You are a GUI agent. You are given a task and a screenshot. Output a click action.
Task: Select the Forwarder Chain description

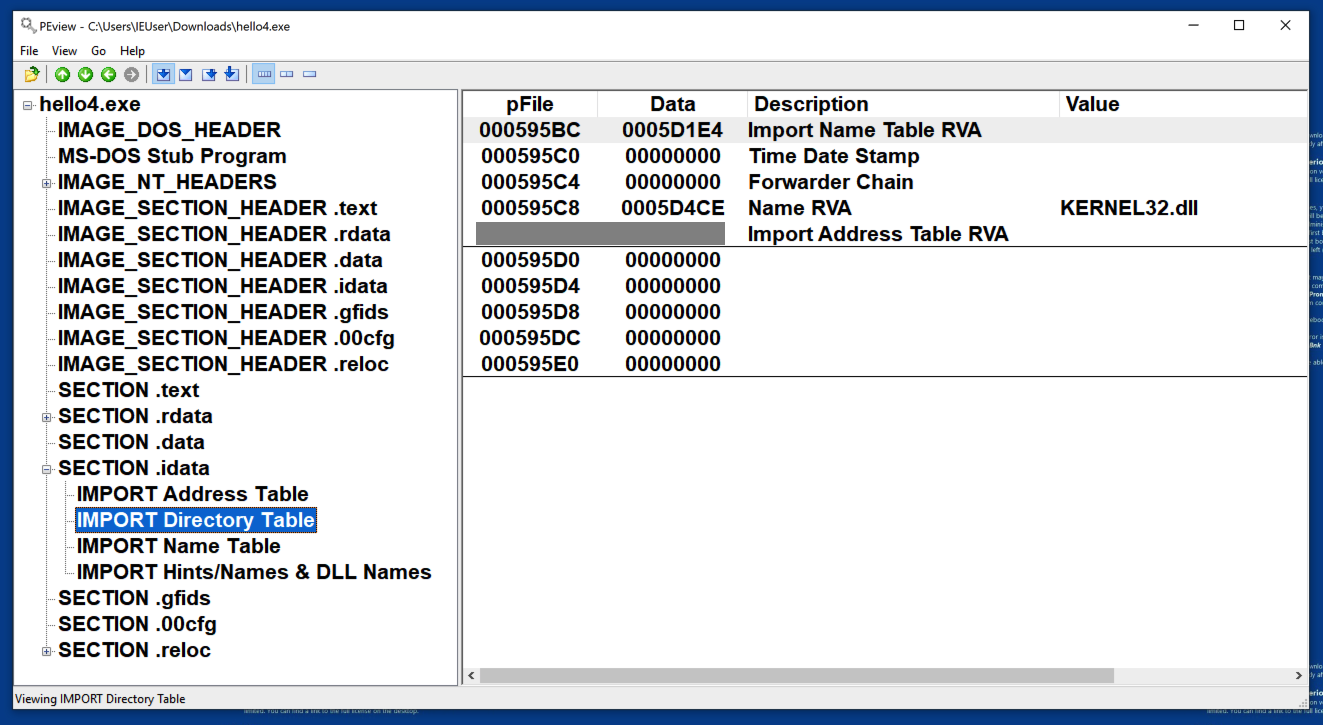click(x=831, y=182)
